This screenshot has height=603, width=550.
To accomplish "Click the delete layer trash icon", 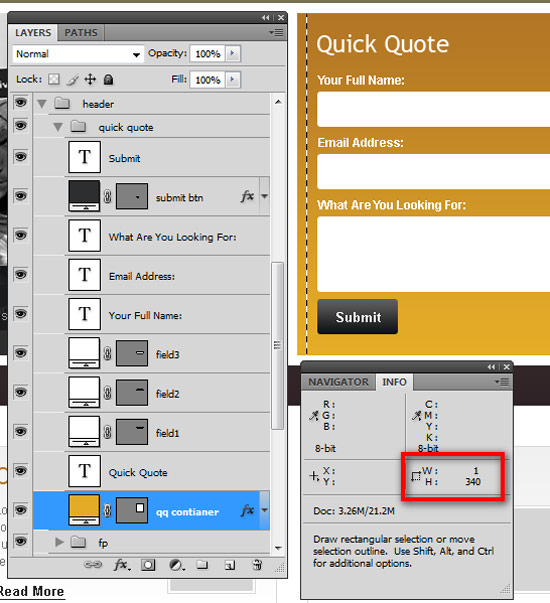I will click(257, 565).
